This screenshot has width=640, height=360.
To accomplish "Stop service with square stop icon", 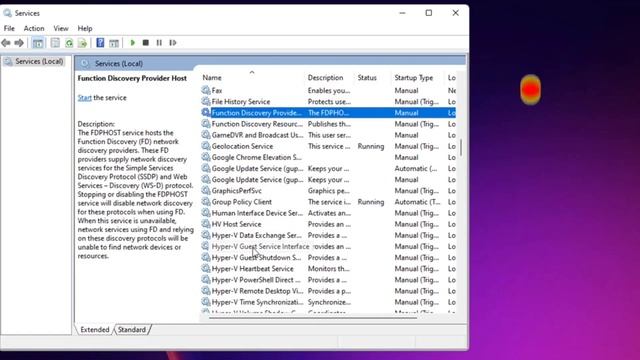I will point(146,43).
